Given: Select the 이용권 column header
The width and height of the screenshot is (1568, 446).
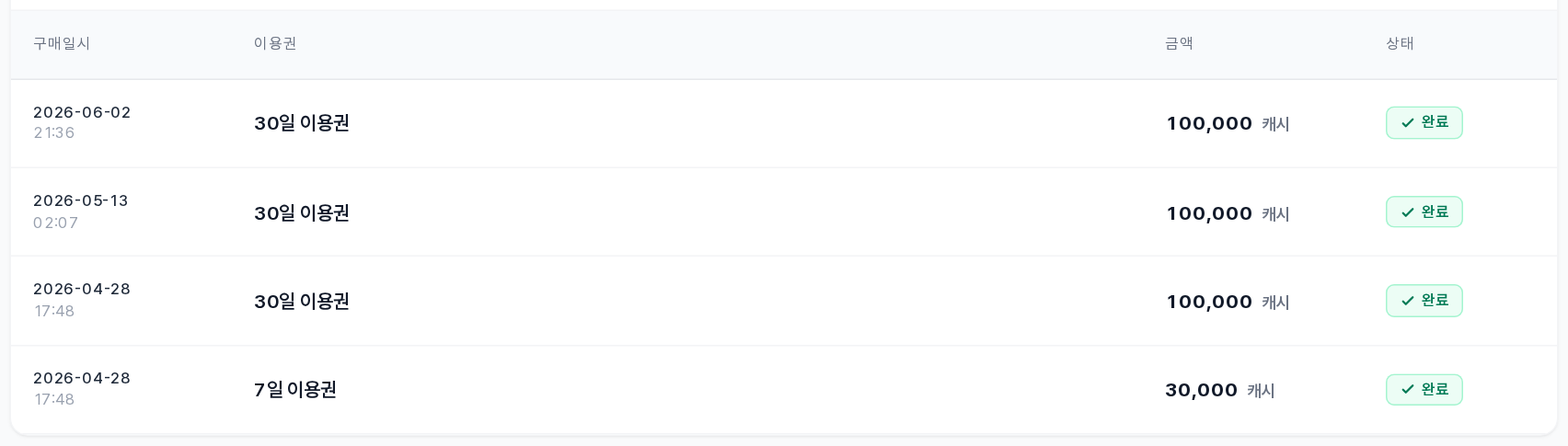Looking at the screenshot, I should click(x=275, y=43).
